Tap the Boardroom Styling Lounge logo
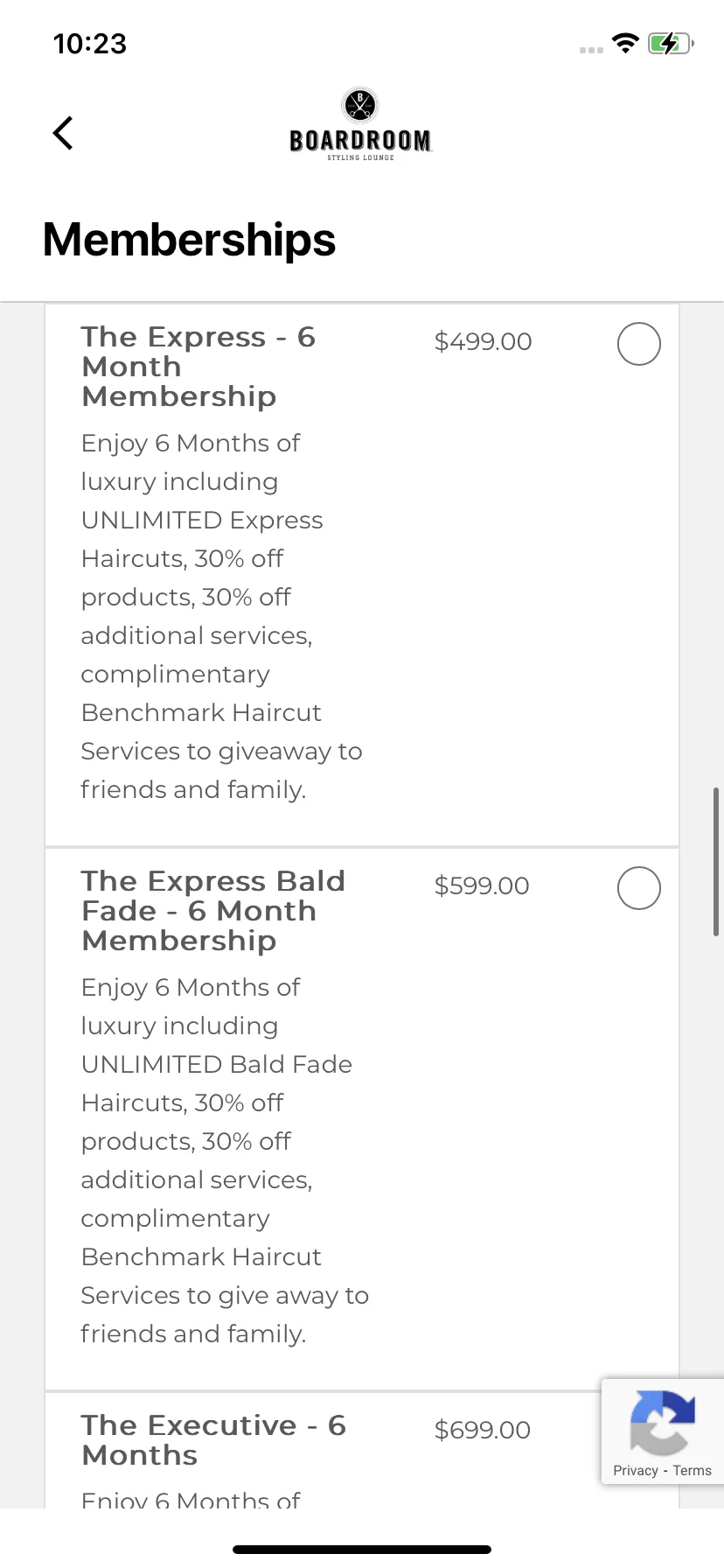Image resolution: width=724 pixels, height=1568 pixels. click(360, 124)
